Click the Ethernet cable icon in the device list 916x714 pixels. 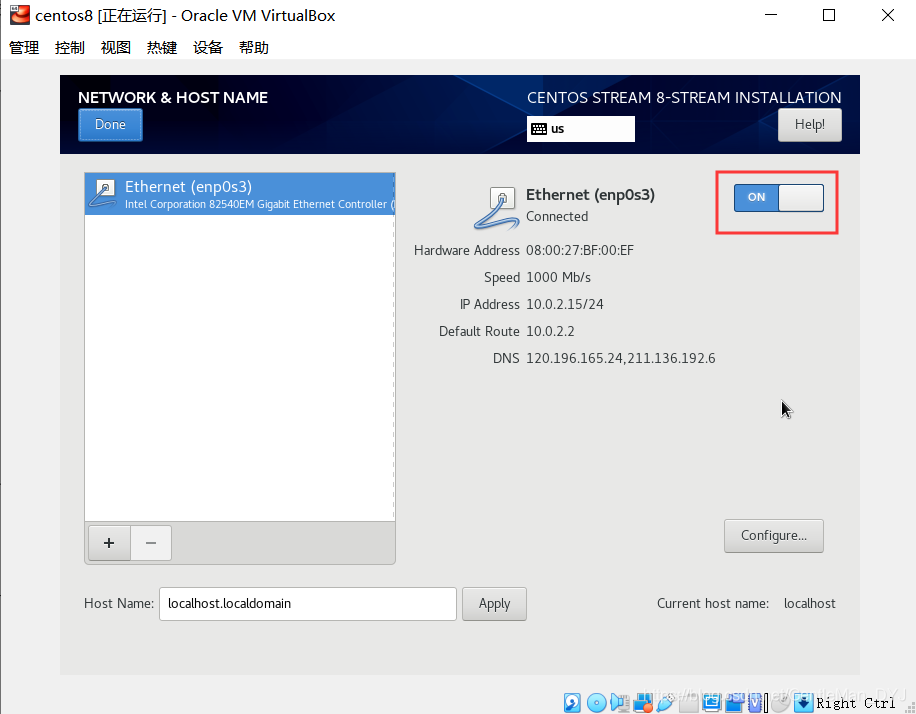[103, 194]
